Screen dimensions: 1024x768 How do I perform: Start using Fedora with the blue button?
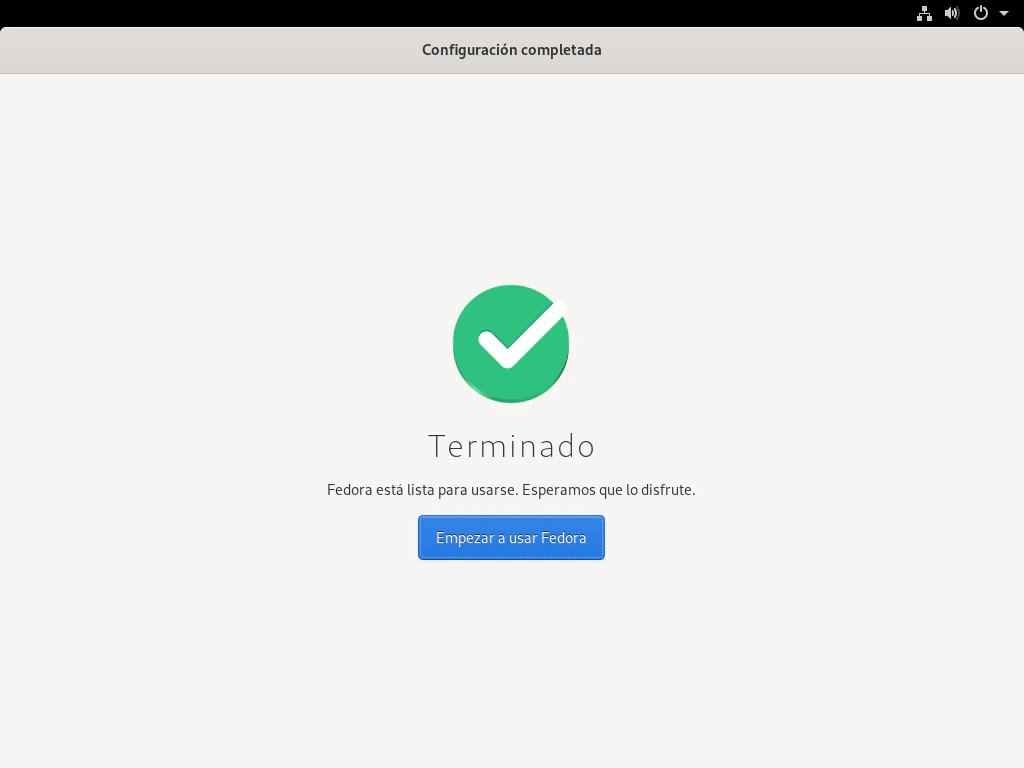(x=511, y=537)
